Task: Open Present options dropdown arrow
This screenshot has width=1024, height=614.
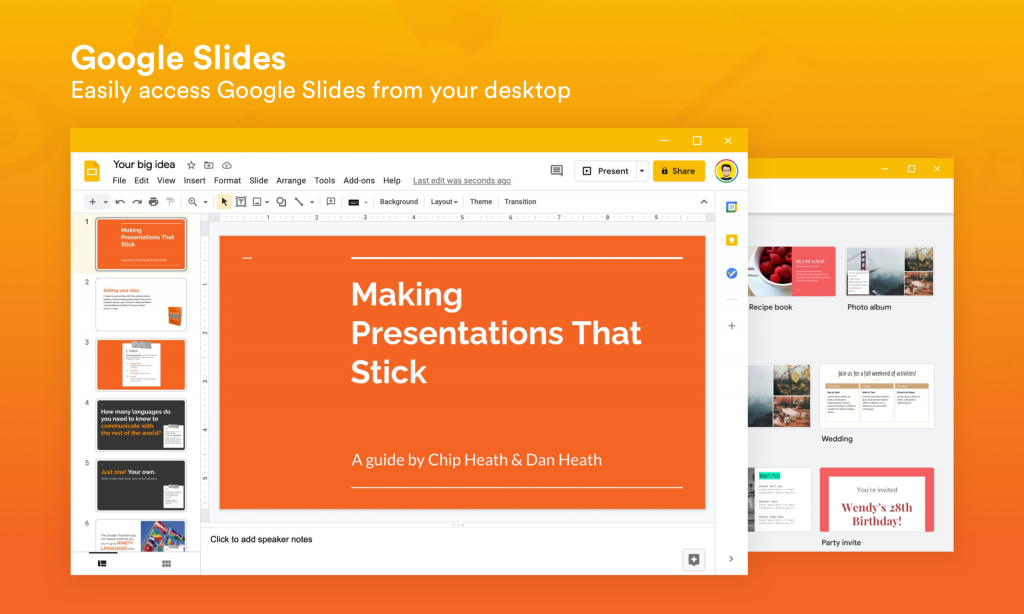Action: tap(641, 171)
